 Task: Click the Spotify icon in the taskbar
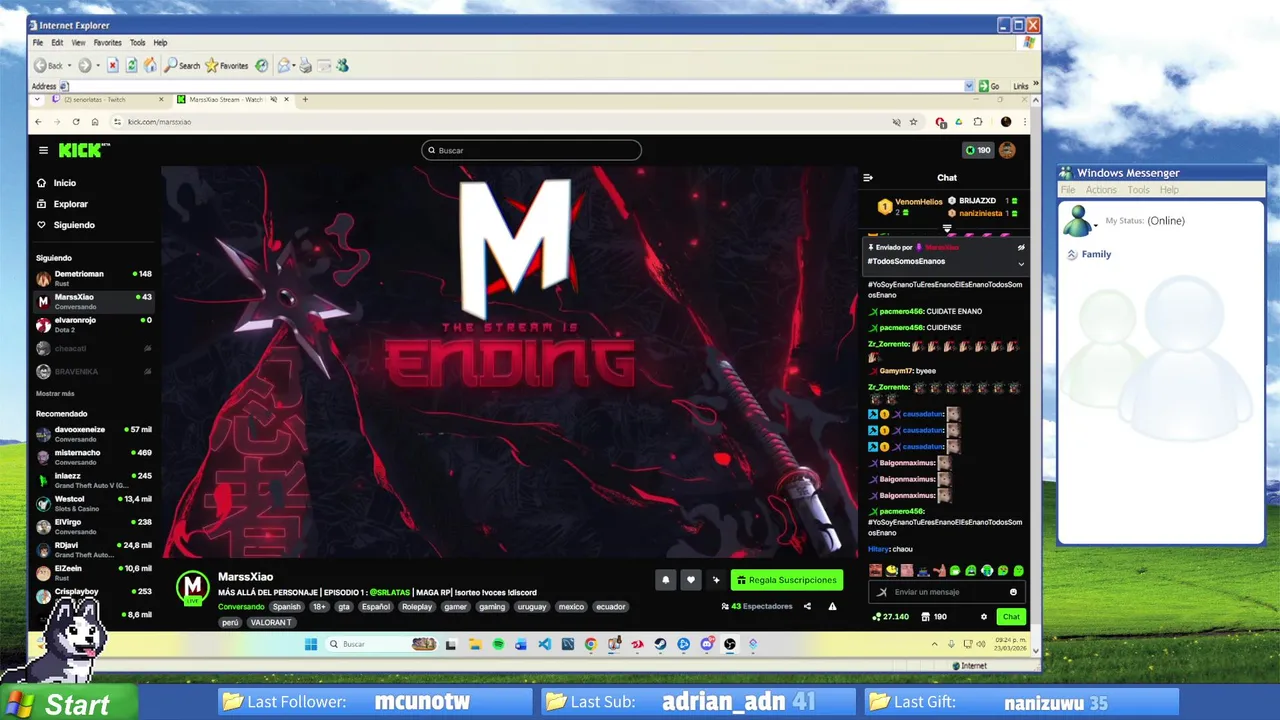click(x=498, y=644)
